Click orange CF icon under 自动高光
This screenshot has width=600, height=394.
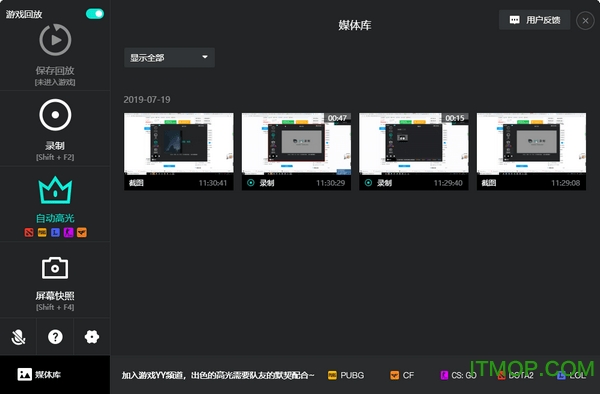pyautogui.click(x=82, y=232)
